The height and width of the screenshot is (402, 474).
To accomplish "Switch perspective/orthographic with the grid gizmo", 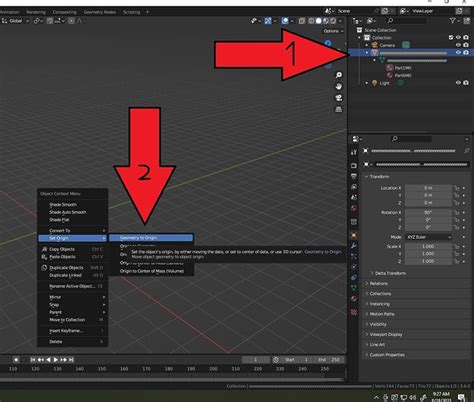I will click(x=338, y=109).
